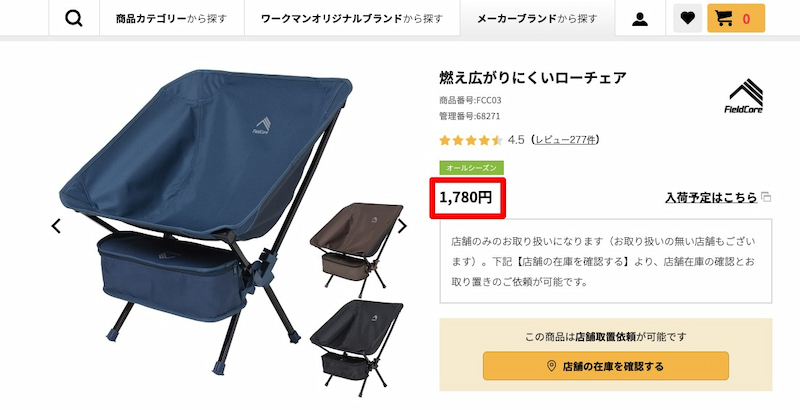Open ワークマンオリジナルブランドから探す menu
The image size is (800, 410).
(x=352, y=19)
